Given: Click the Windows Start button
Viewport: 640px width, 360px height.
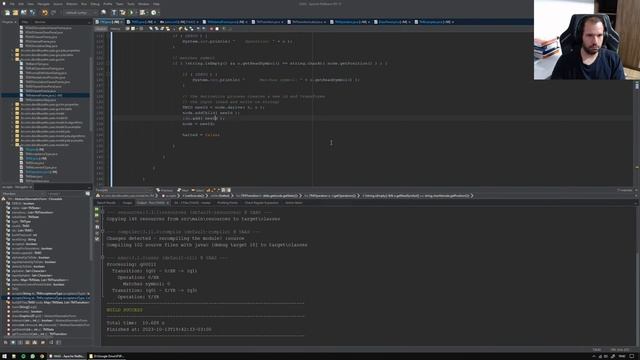Looking at the screenshot, I should tap(4, 356).
